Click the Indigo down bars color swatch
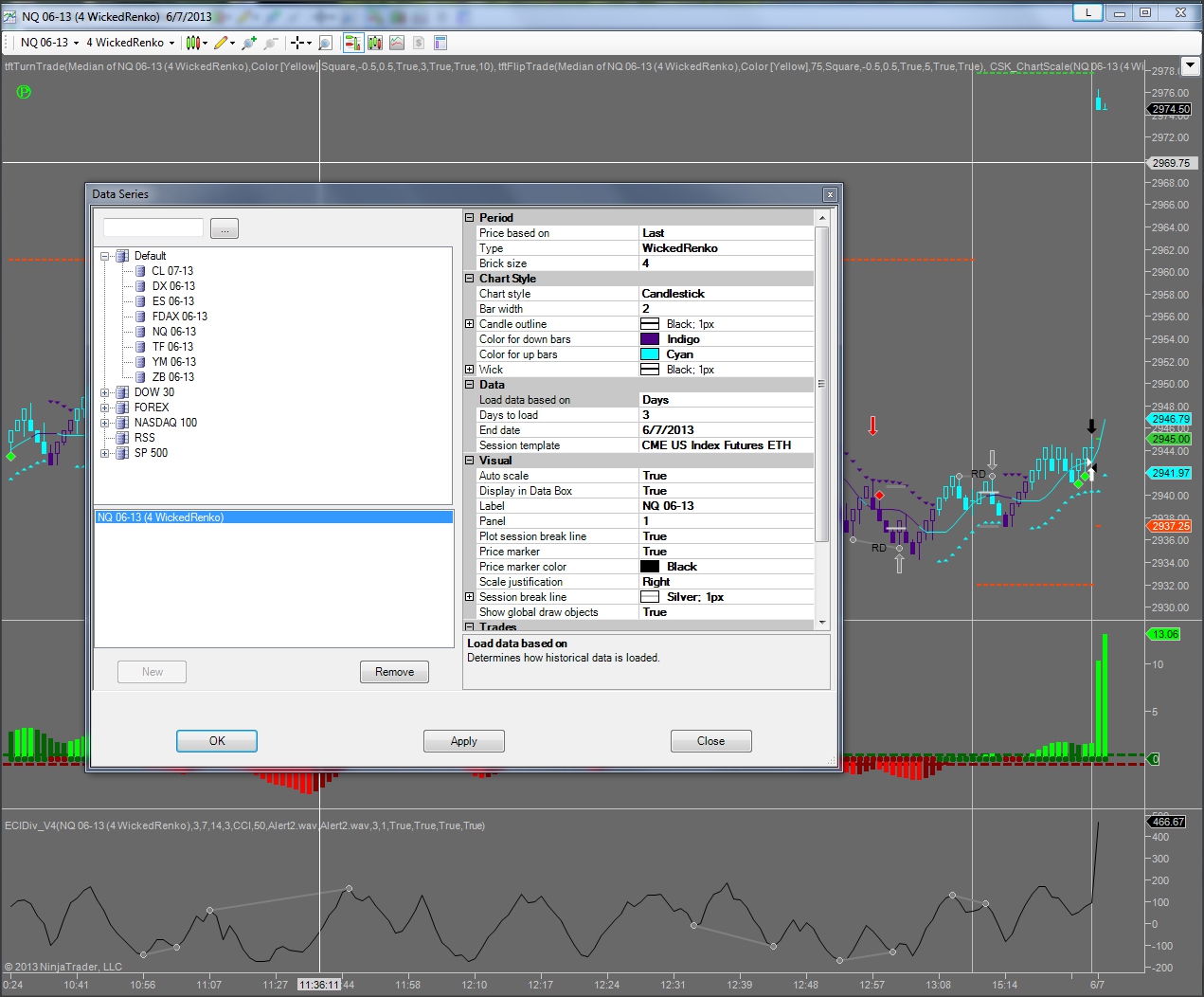 [650, 339]
